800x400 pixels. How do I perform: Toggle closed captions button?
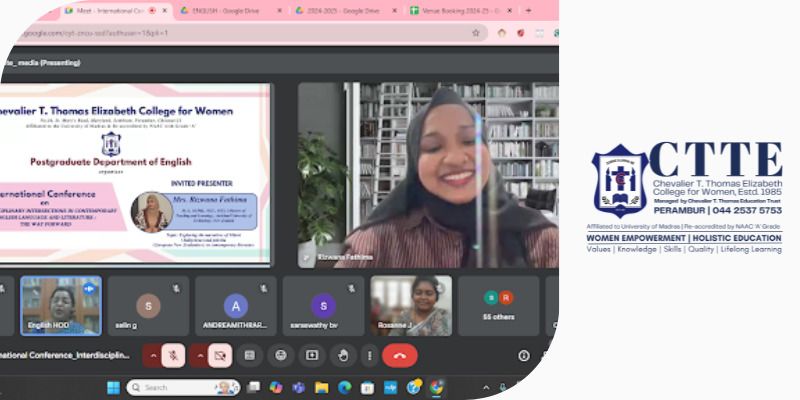pyautogui.click(x=249, y=356)
